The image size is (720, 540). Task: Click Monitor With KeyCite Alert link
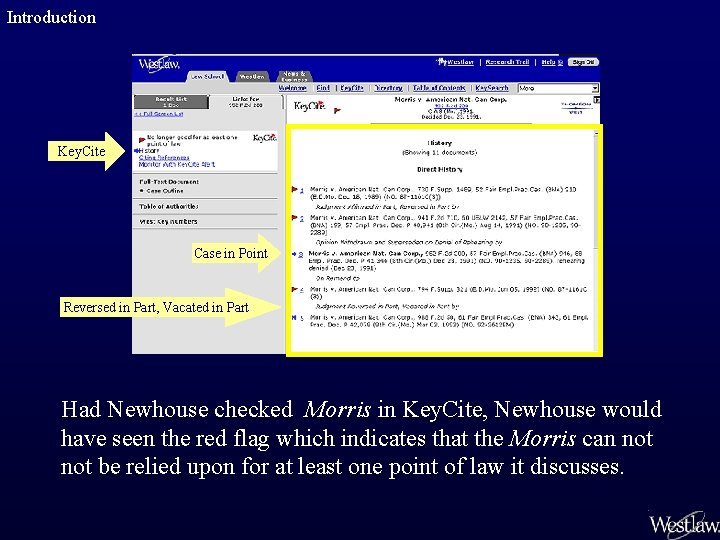point(177,164)
